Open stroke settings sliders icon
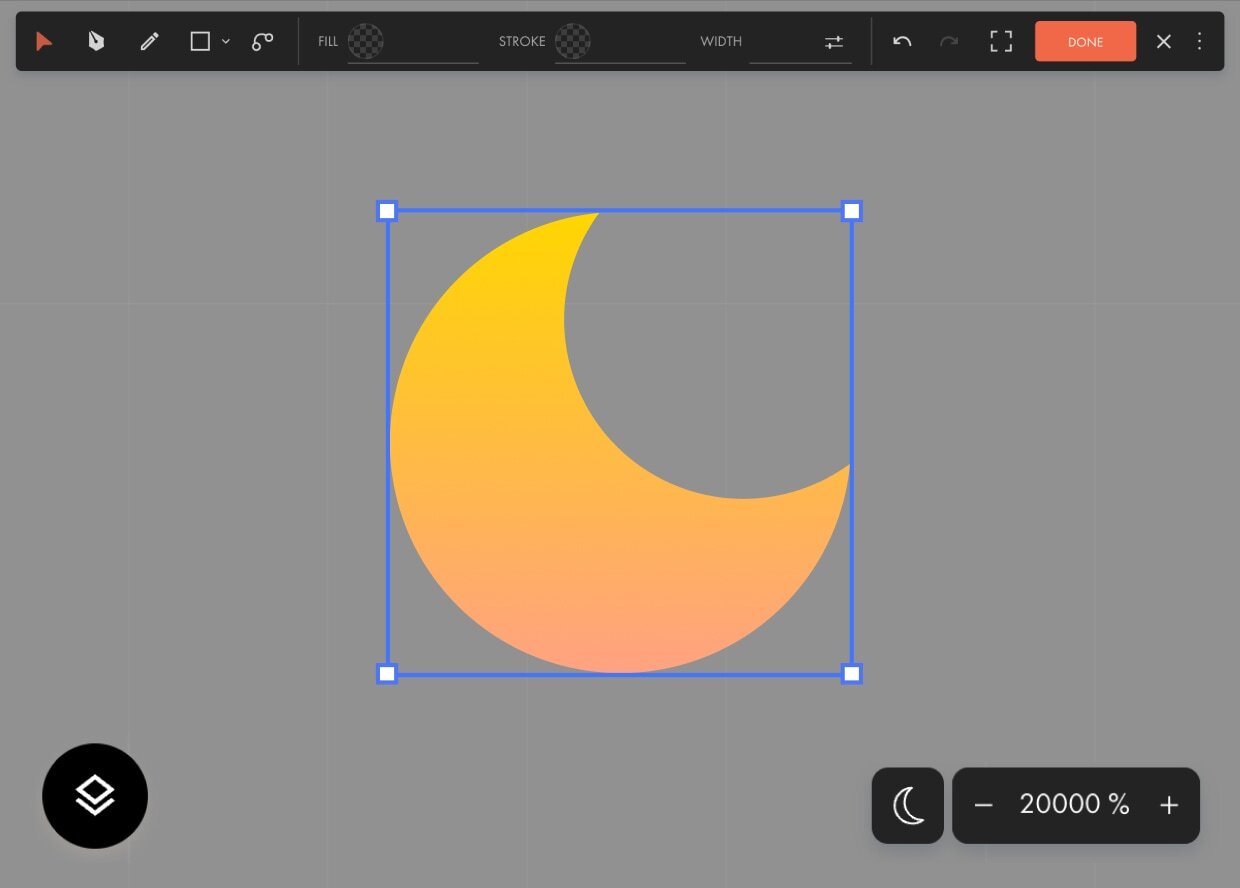The width and height of the screenshot is (1240, 888). click(834, 41)
